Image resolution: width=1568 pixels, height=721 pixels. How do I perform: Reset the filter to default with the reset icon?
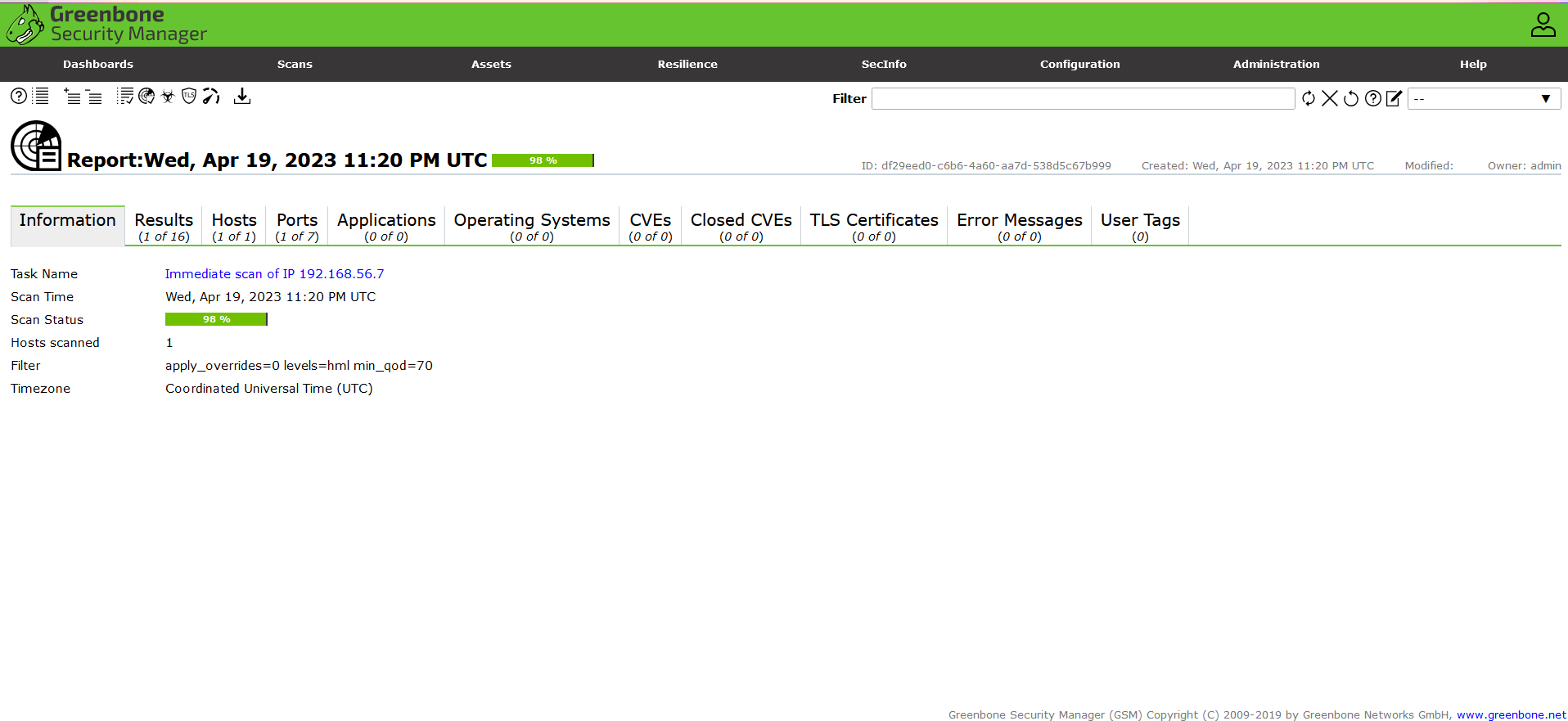(x=1351, y=98)
